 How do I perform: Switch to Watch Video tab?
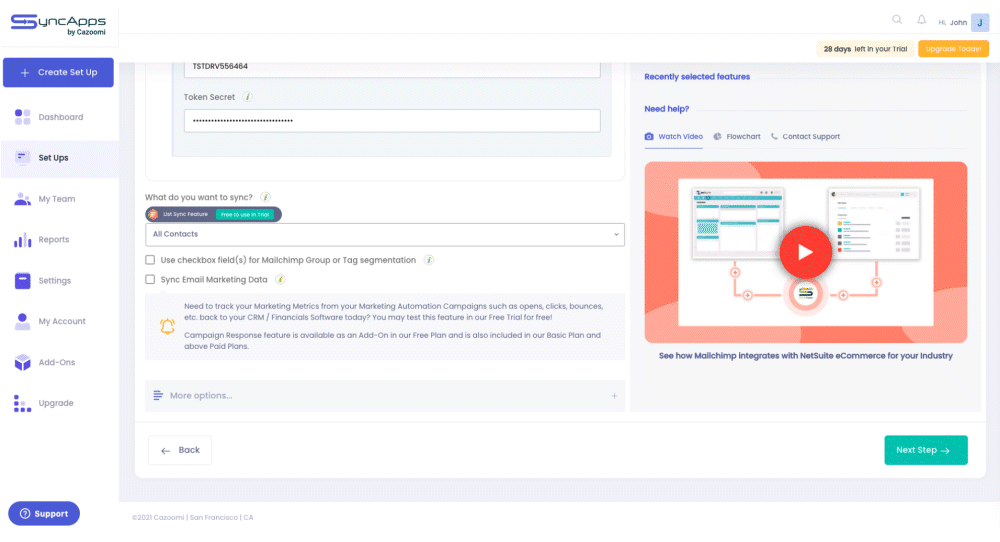tap(673, 136)
